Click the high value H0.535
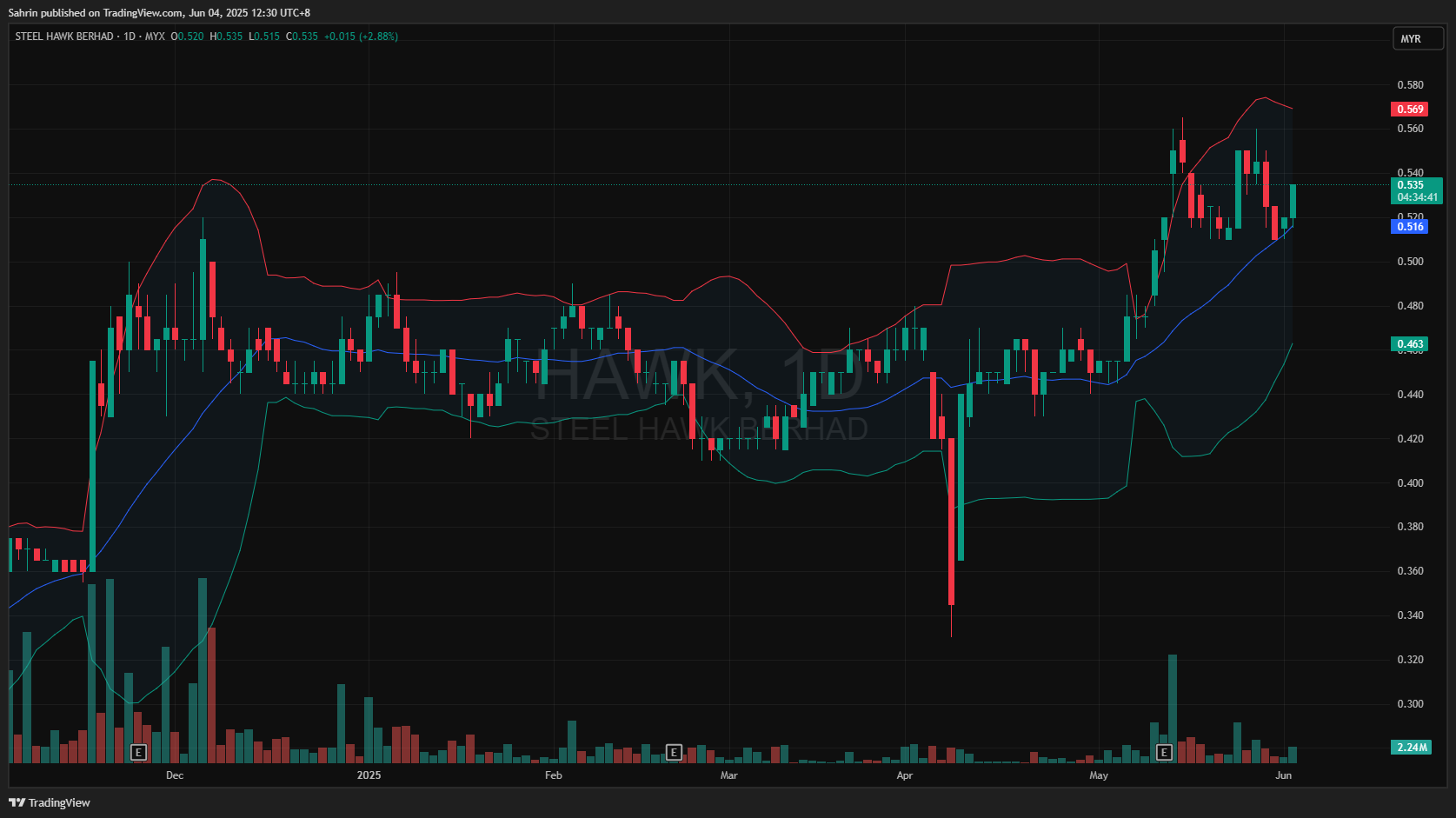1456x818 pixels. click(x=226, y=37)
